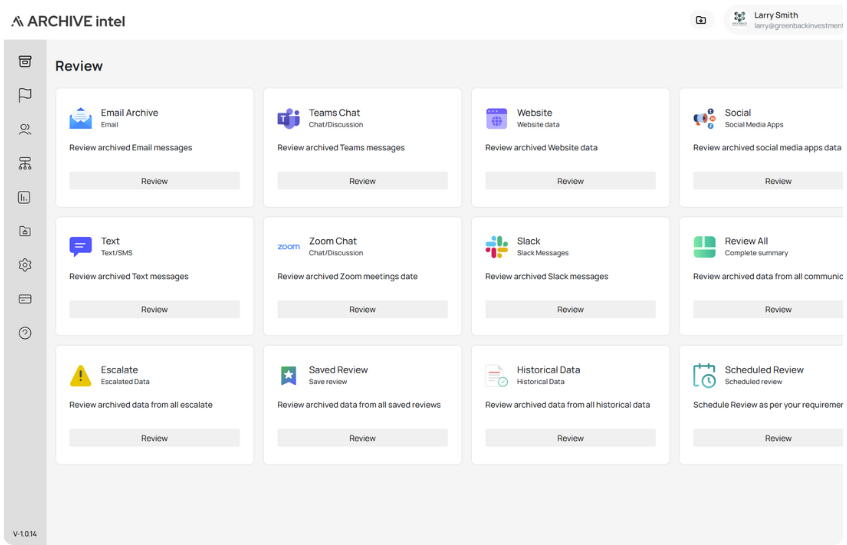847x545 pixels.
Task: Open the archive box icon in sidebar
Action: [25, 61]
